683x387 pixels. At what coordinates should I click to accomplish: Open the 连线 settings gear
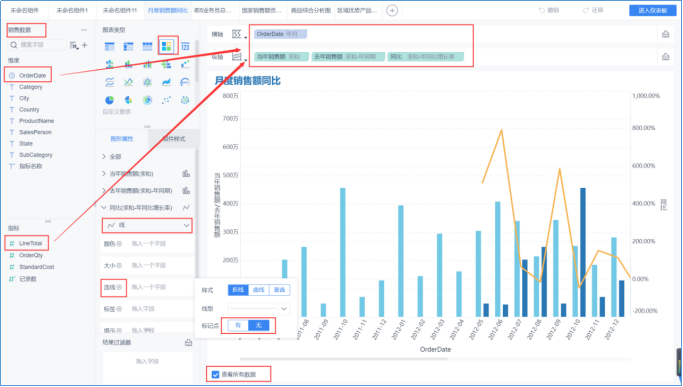coord(119,288)
